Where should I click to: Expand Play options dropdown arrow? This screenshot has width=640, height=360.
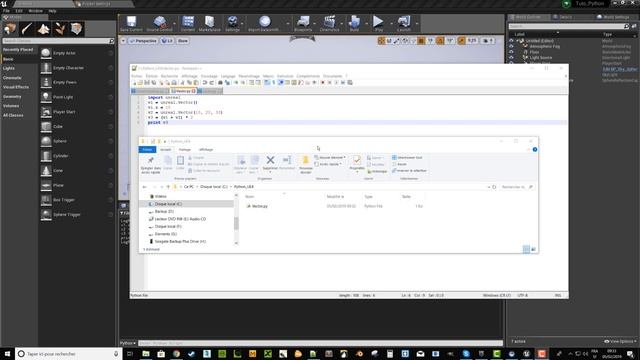coord(391,24)
